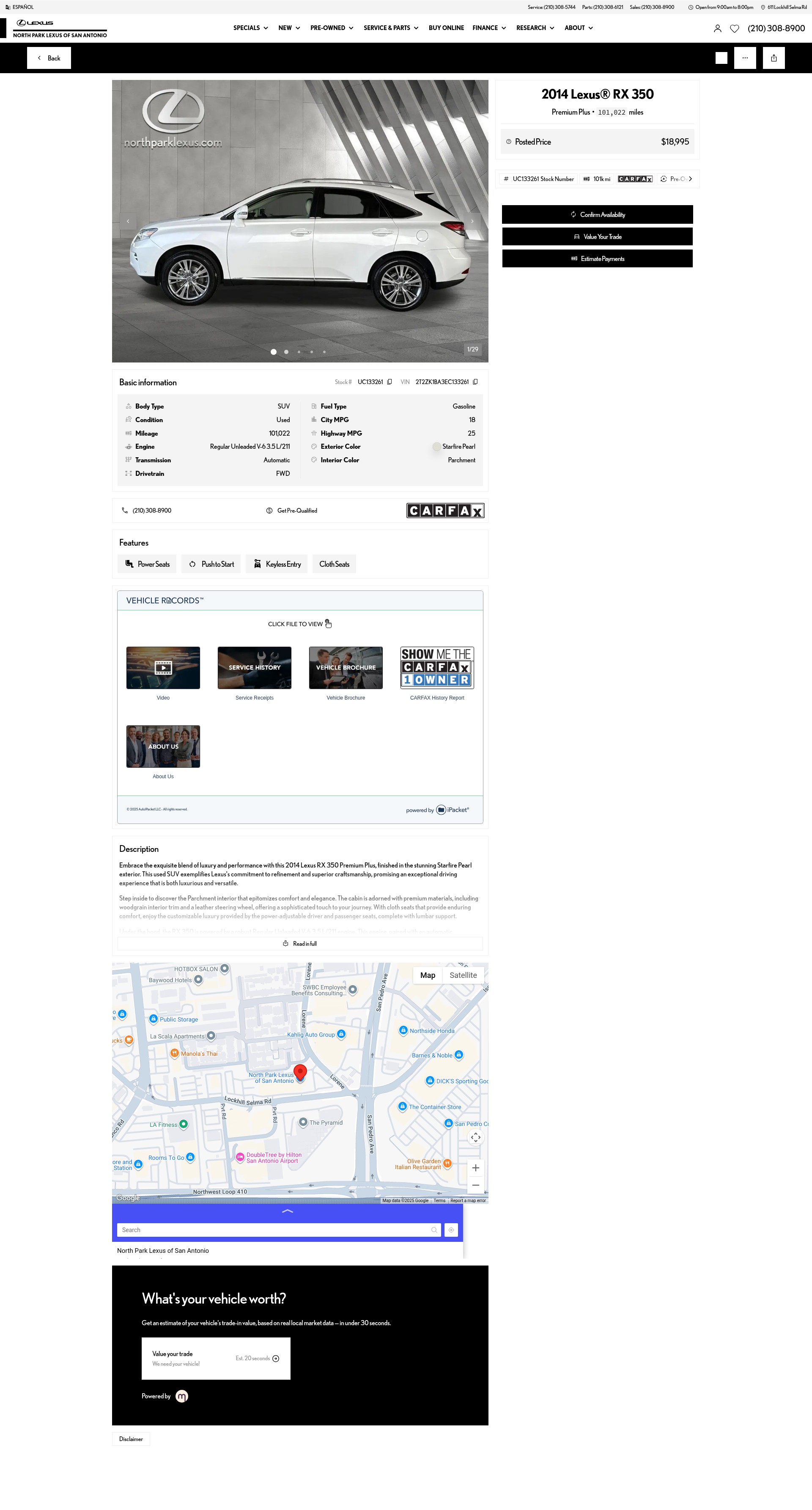812x1510 pixels.
Task: Open Service Receipts thumbnail
Action: (255, 668)
